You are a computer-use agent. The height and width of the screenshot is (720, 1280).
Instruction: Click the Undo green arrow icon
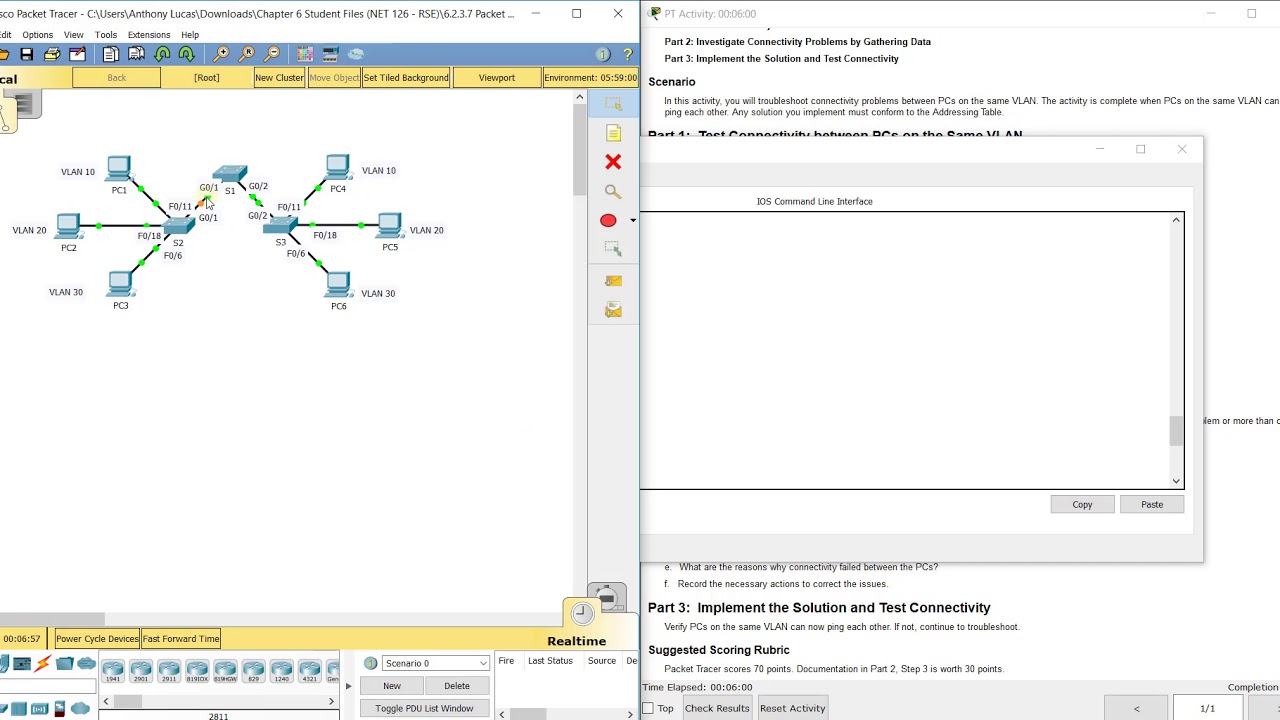[x=162, y=54]
